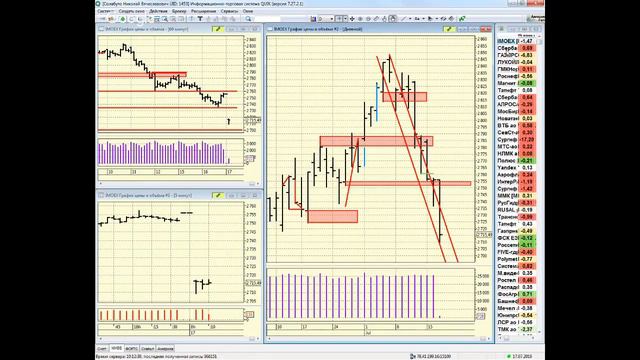Open the Сервисы menu
Screen dimensions: 640x360
(229, 11)
